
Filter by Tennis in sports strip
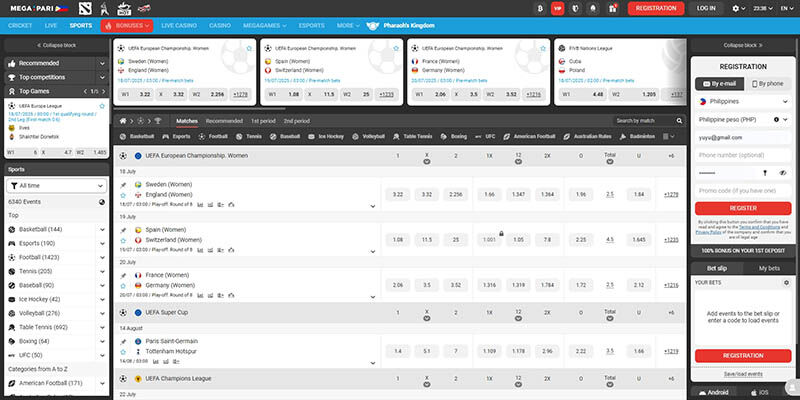tap(248, 137)
